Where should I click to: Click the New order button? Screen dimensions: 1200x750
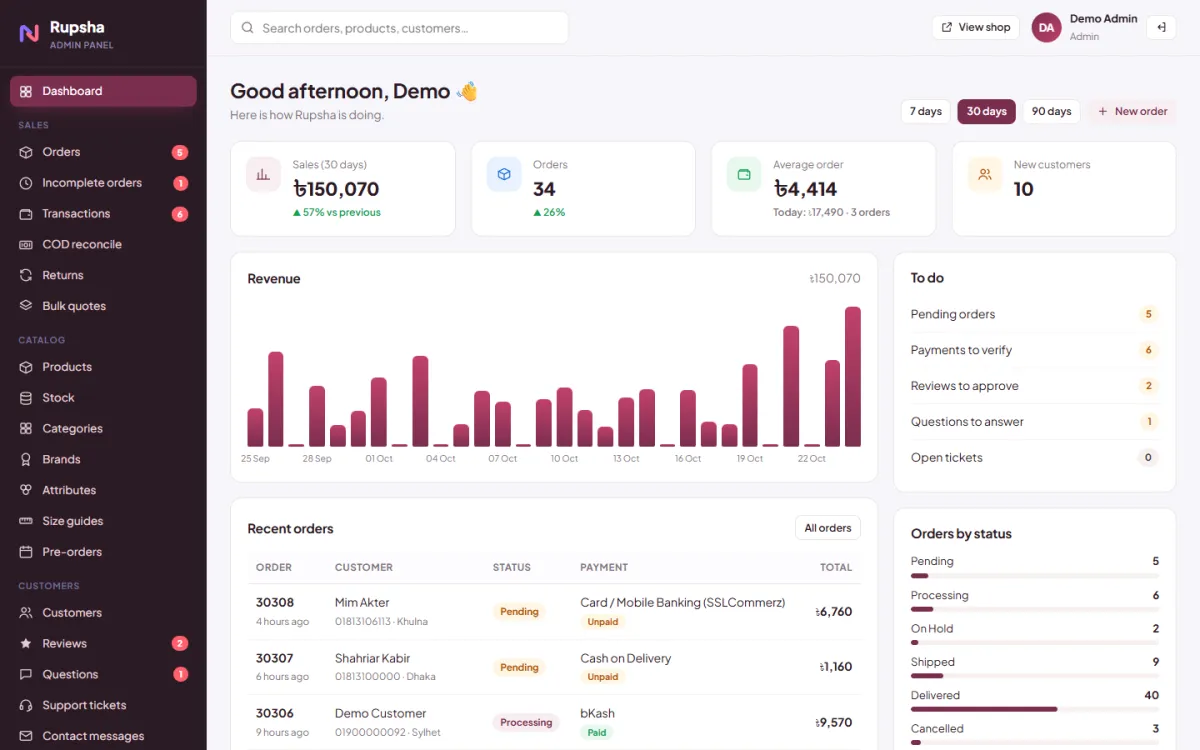click(x=1132, y=111)
